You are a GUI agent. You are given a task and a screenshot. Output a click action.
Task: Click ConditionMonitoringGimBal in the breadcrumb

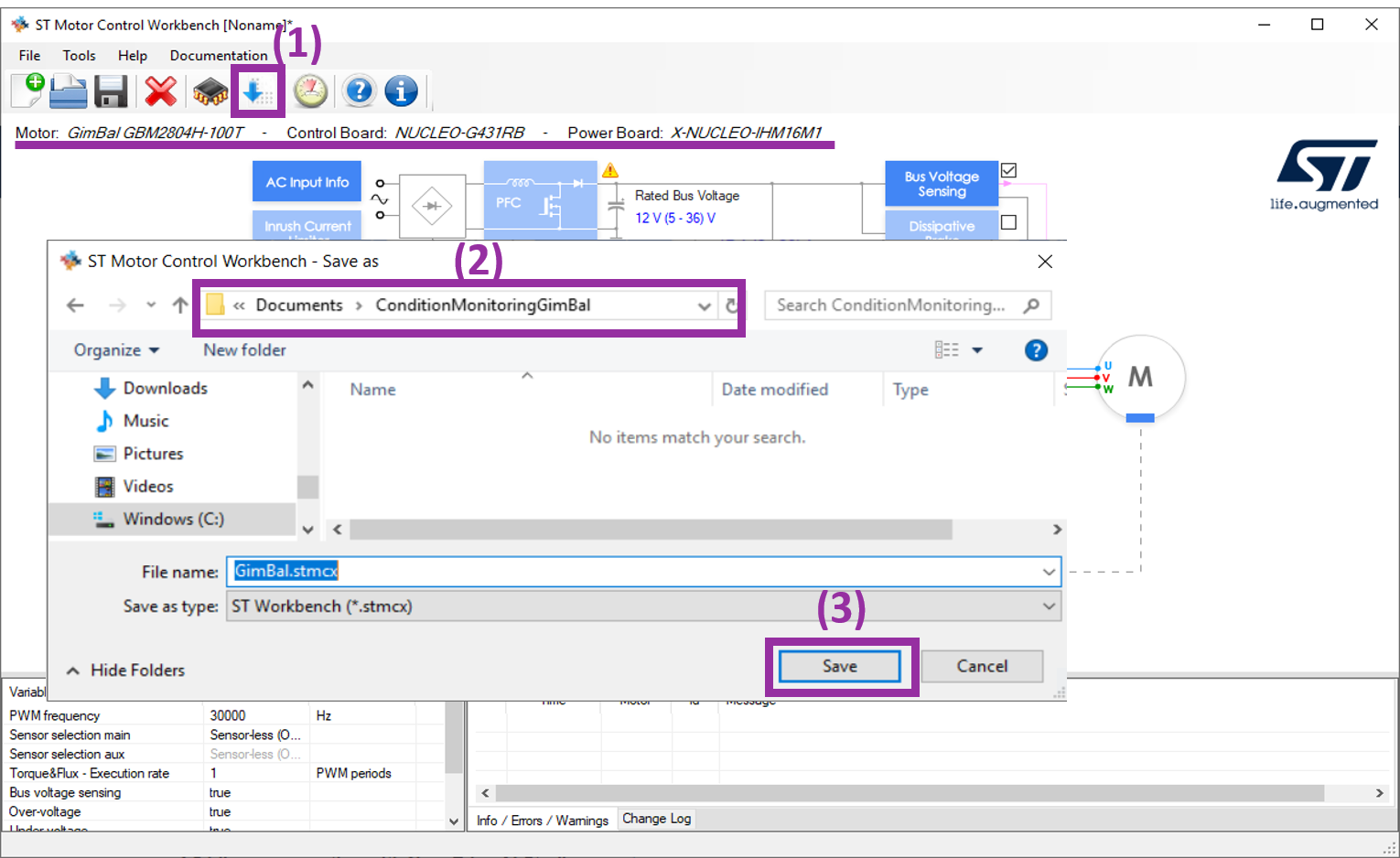483,306
